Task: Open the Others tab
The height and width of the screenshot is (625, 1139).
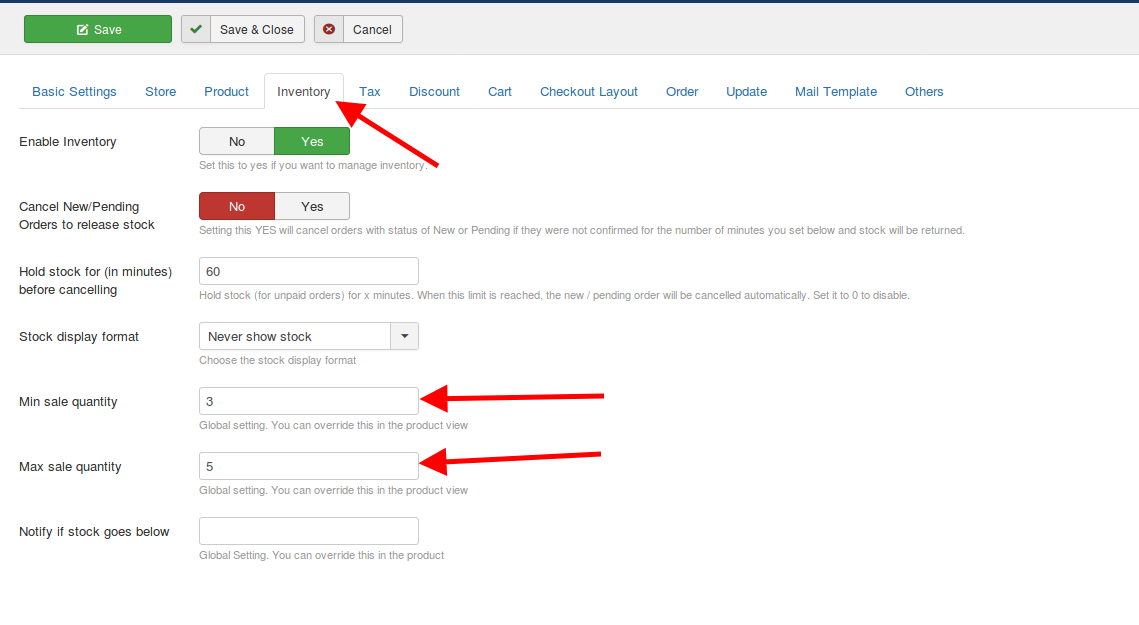Action: tap(924, 92)
